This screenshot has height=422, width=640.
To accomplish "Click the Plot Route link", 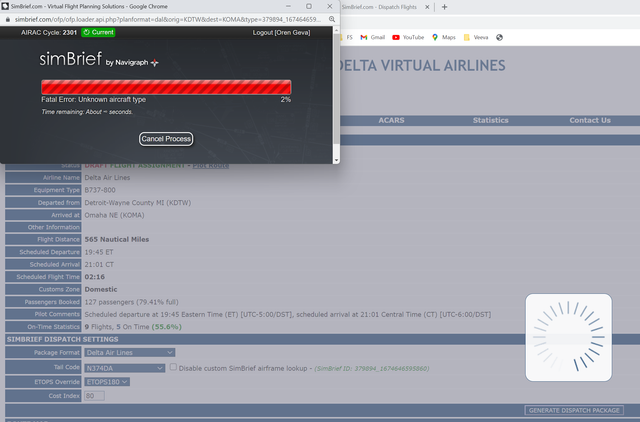I will click(211, 165).
